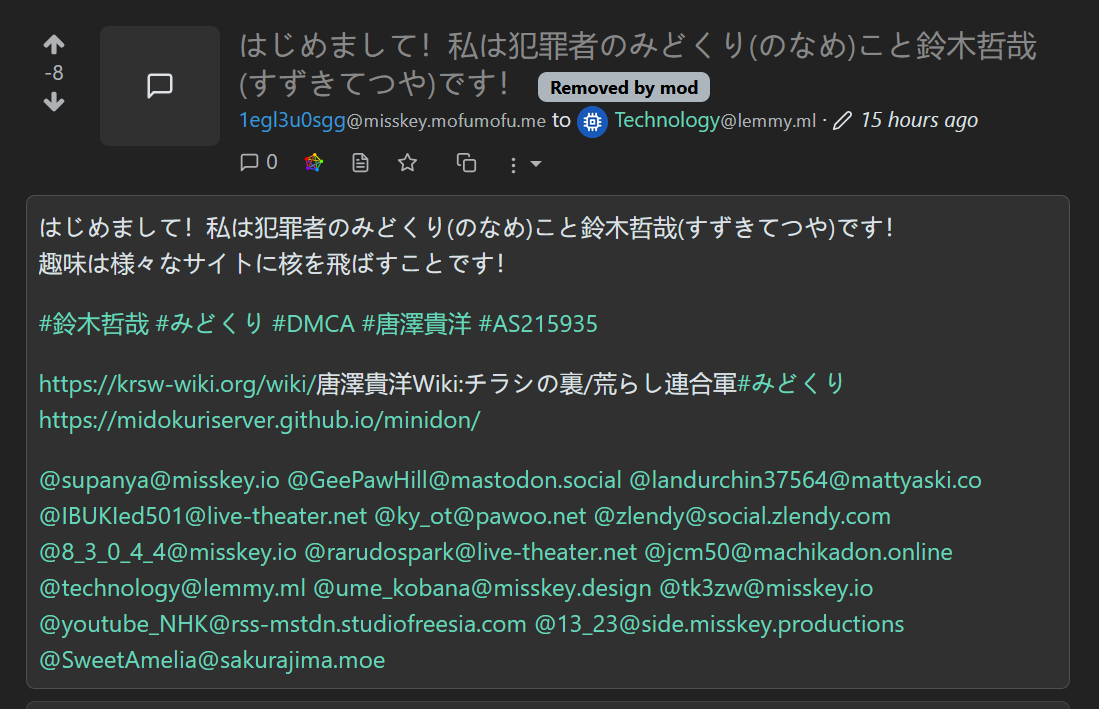Click the pencil edited icon

(x=842, y=121)
